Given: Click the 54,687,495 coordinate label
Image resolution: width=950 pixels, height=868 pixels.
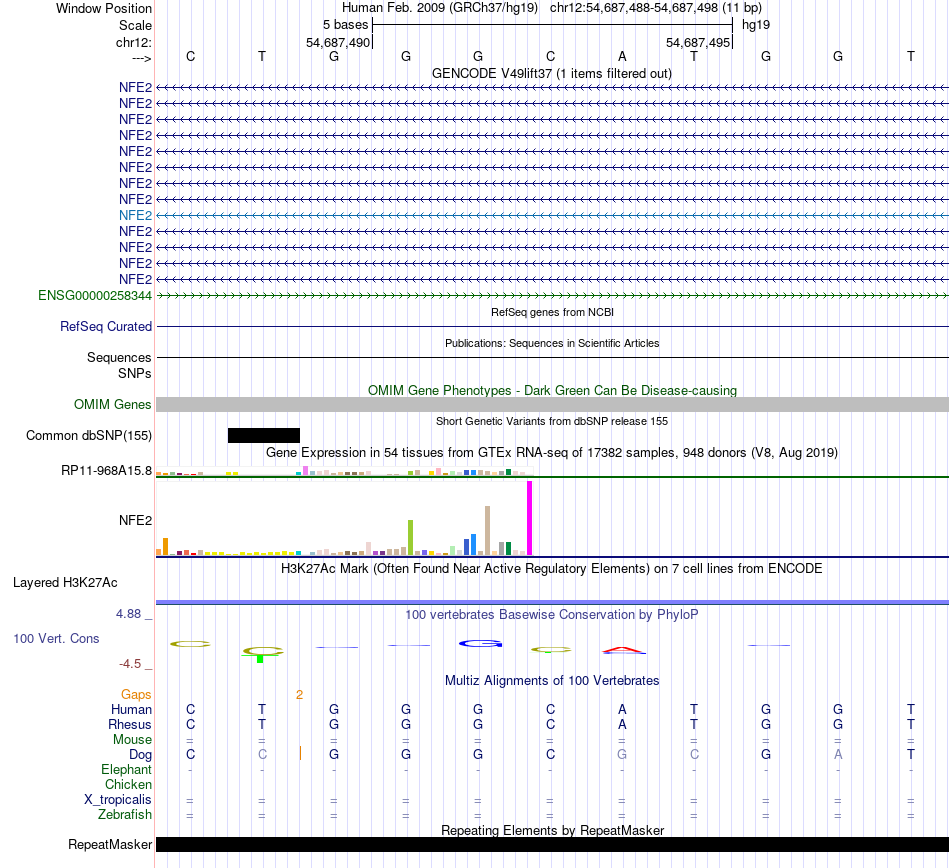Looking at the screenshot, I should (698, 42).
